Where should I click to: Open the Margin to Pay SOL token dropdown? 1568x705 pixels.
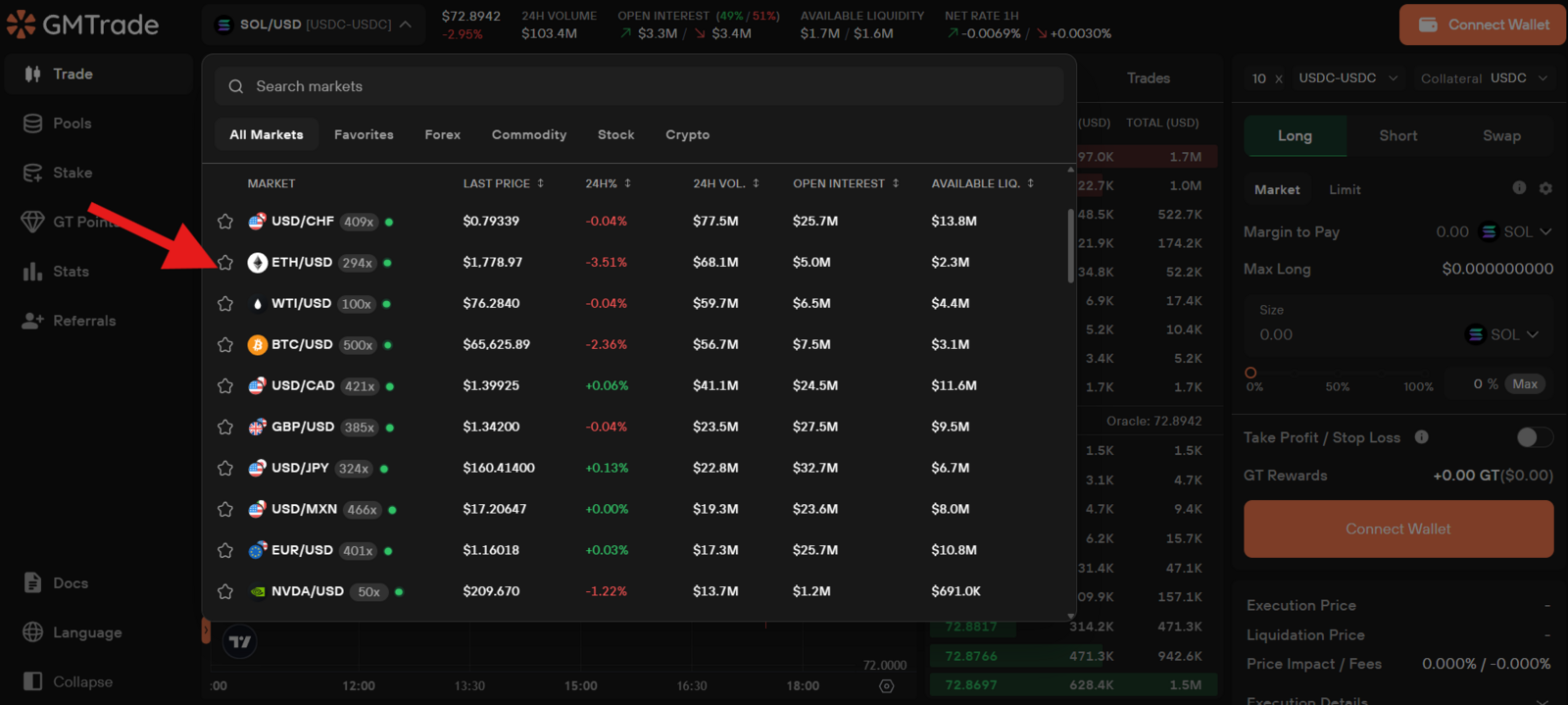(x=1516, y=232)
